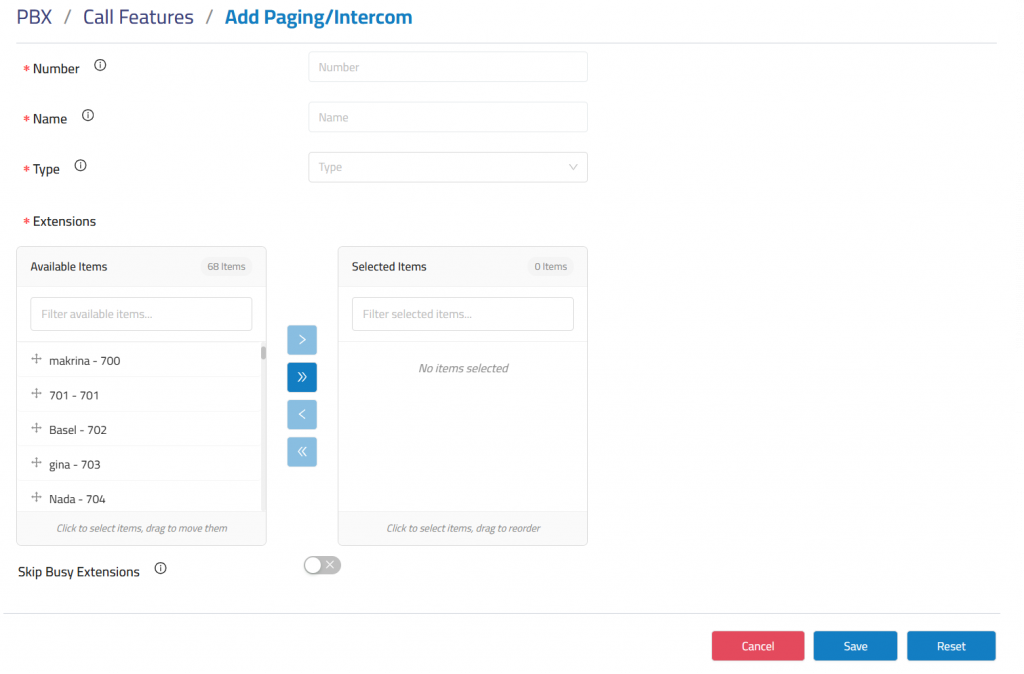Open the Type dropdown
Viewport: 1024px width, 674px height.
[x=447, y=167]
